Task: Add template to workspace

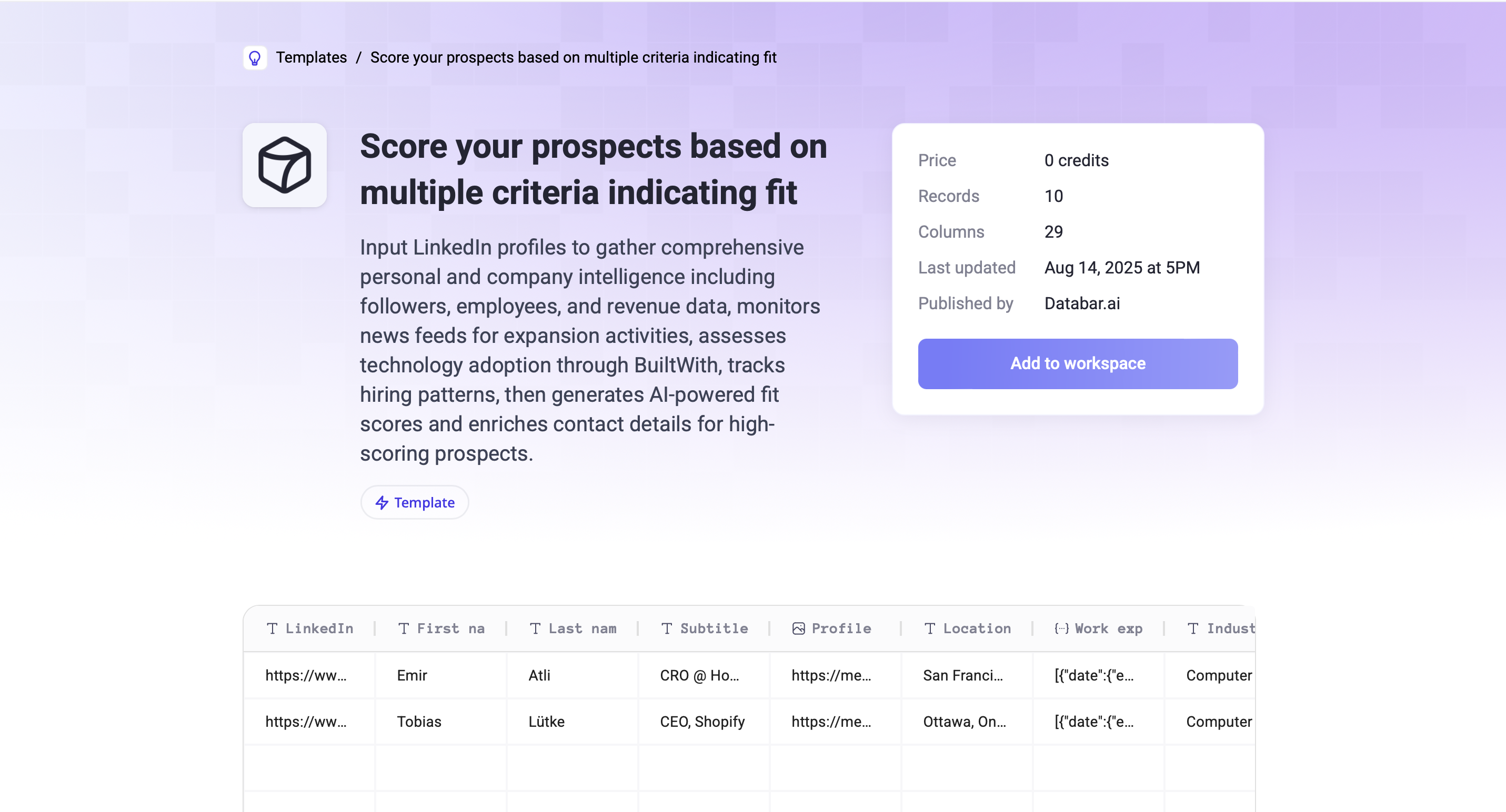Action: click(1078, 363)
